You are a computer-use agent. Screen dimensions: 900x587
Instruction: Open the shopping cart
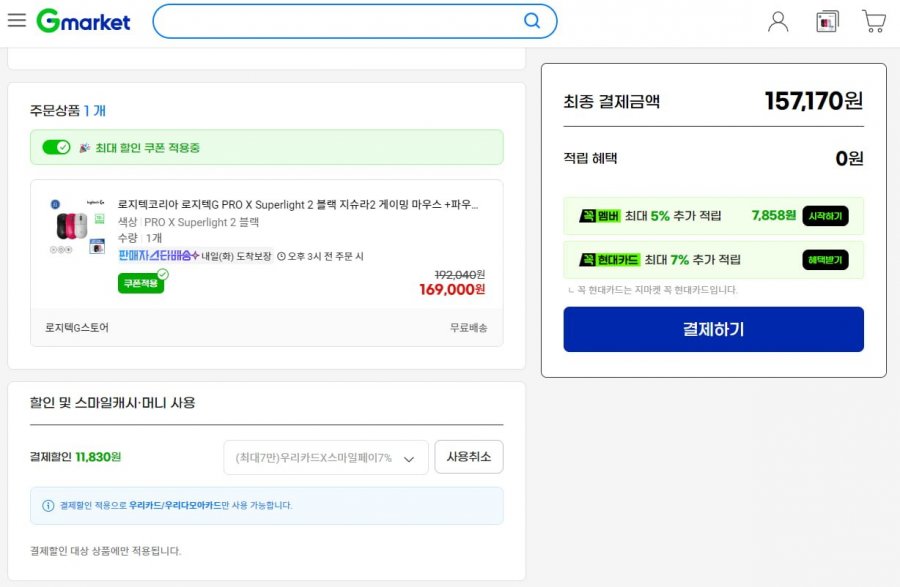[874, 21]
